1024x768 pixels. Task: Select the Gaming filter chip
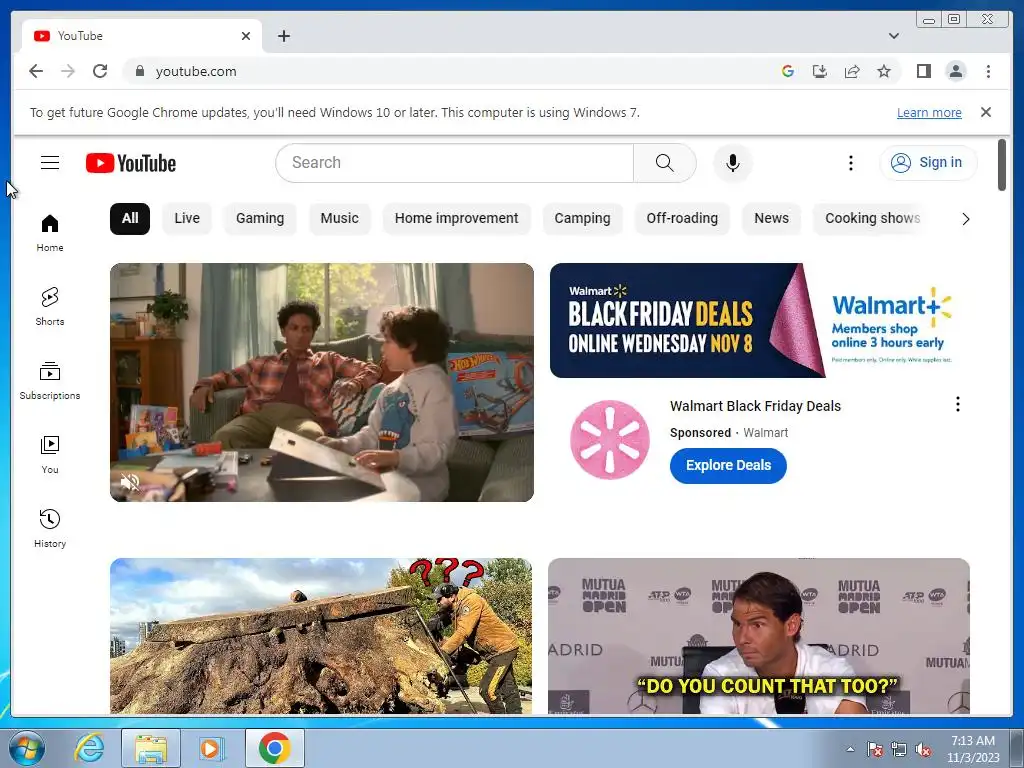pos(260,218)
